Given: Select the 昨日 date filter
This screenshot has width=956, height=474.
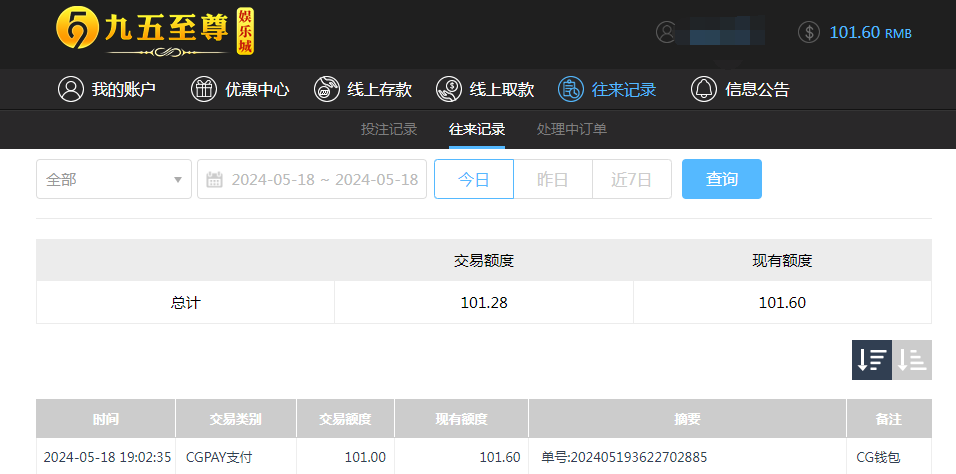Looking at the screenshot, I should [x=553, y=179].
